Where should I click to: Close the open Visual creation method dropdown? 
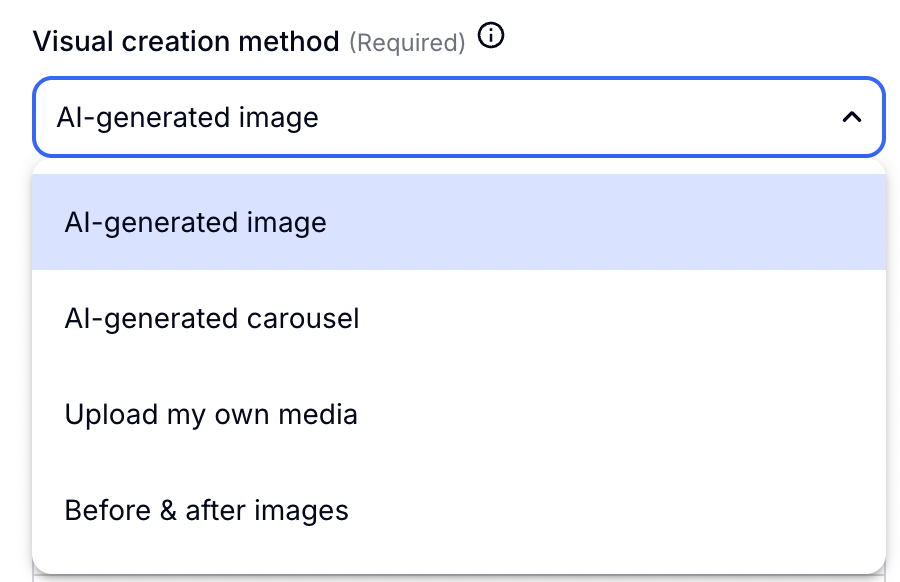(851, 118)
